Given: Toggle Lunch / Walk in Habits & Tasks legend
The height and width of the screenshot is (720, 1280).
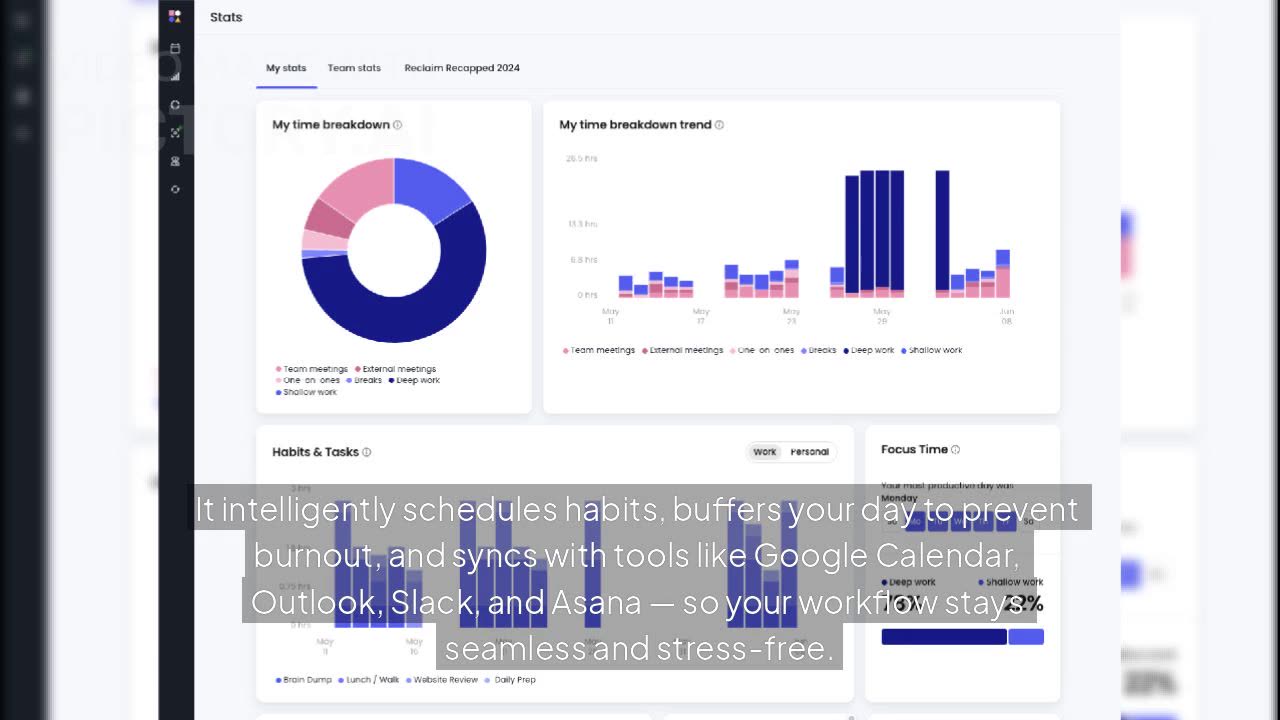Looking at the screenshot, I should [368, 680].
